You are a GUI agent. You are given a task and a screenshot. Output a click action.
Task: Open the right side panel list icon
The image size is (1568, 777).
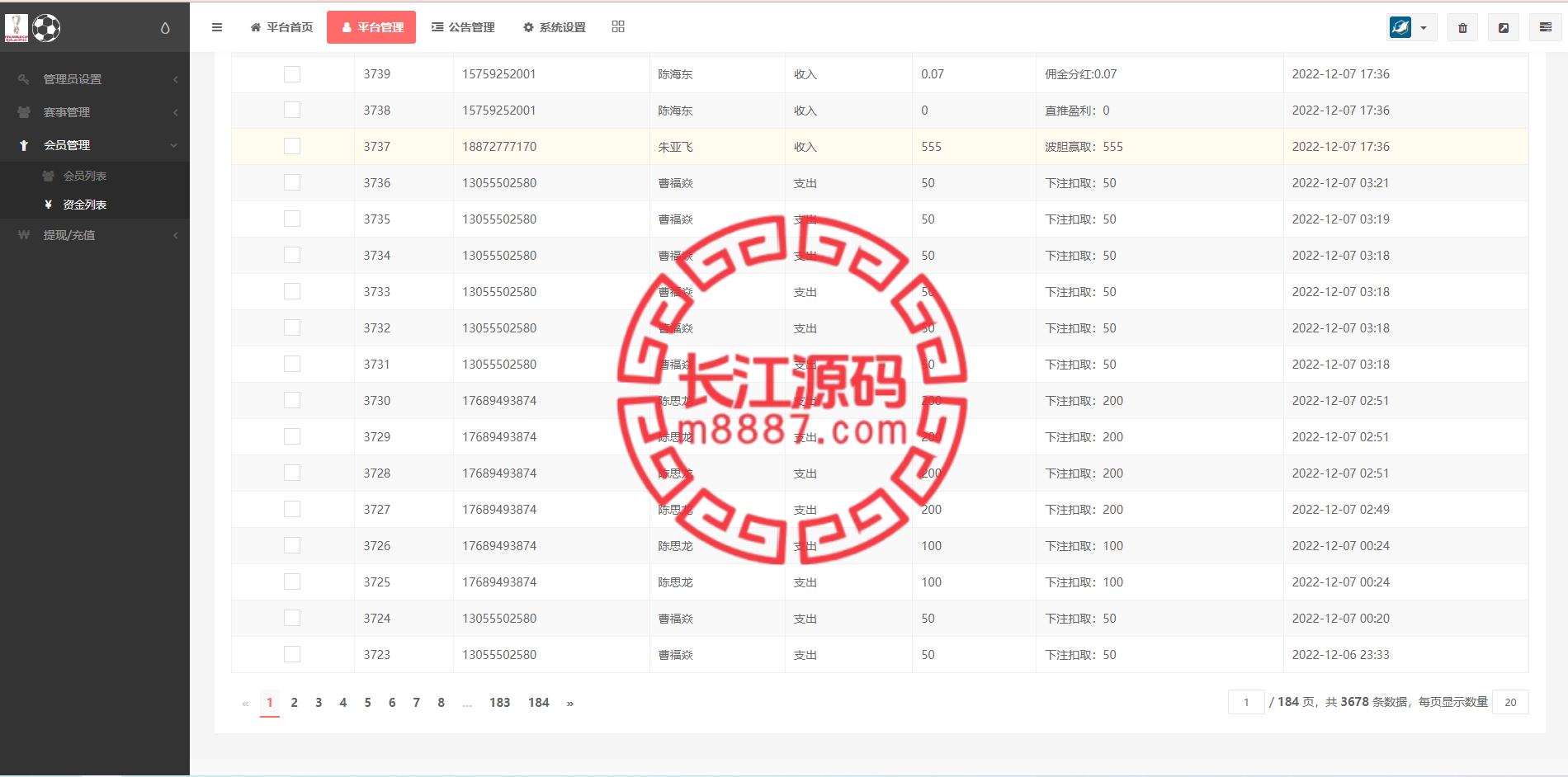tap(1546, 27)
